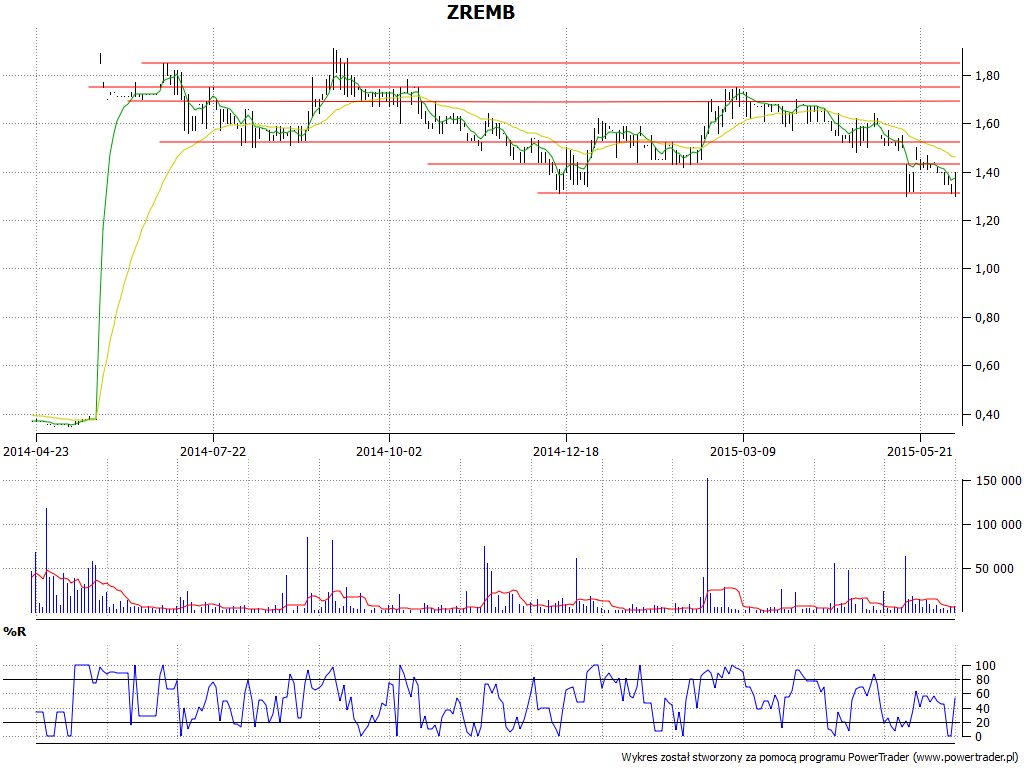Click the 0,40 price axis label
The width and height of the screenshot is (1024, 768).
[987, 415]
